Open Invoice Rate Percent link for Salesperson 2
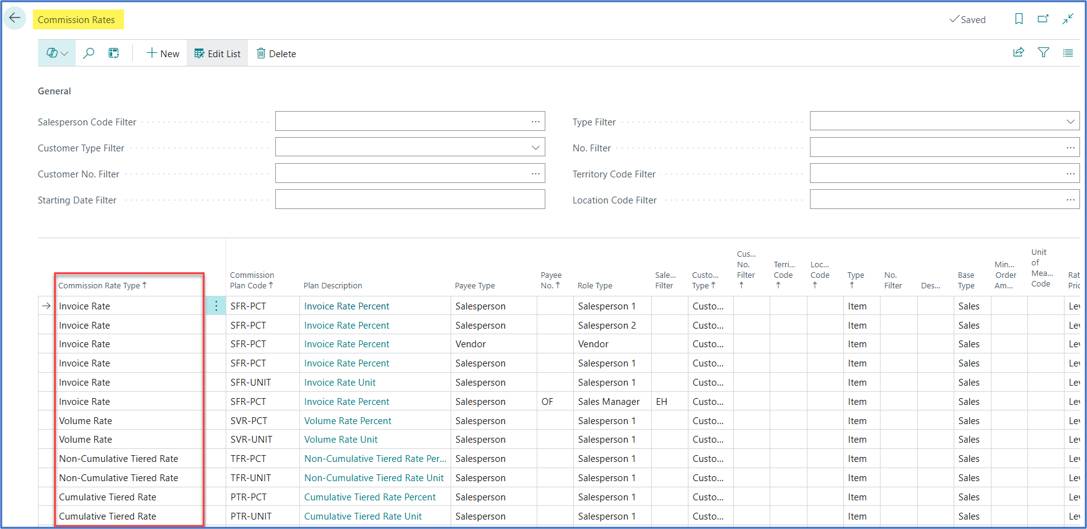 click(x=347, y=325)
